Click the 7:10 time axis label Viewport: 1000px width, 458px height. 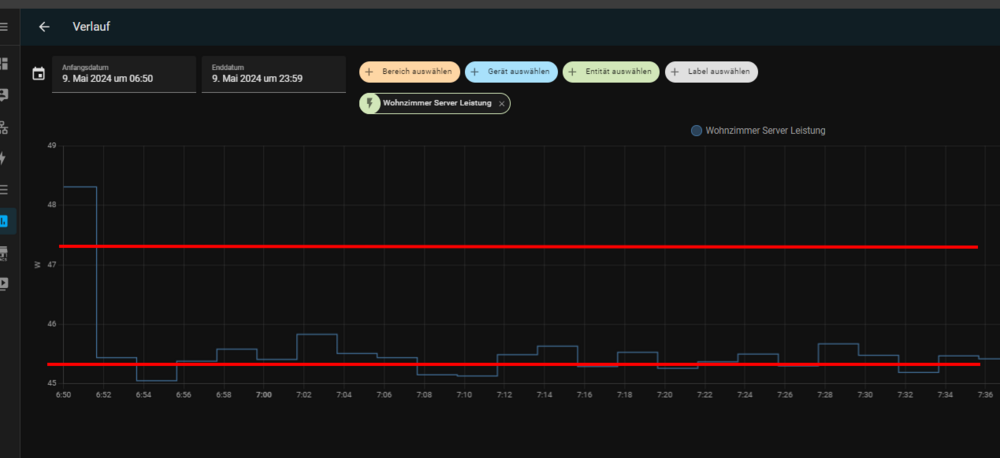point(464,395)
